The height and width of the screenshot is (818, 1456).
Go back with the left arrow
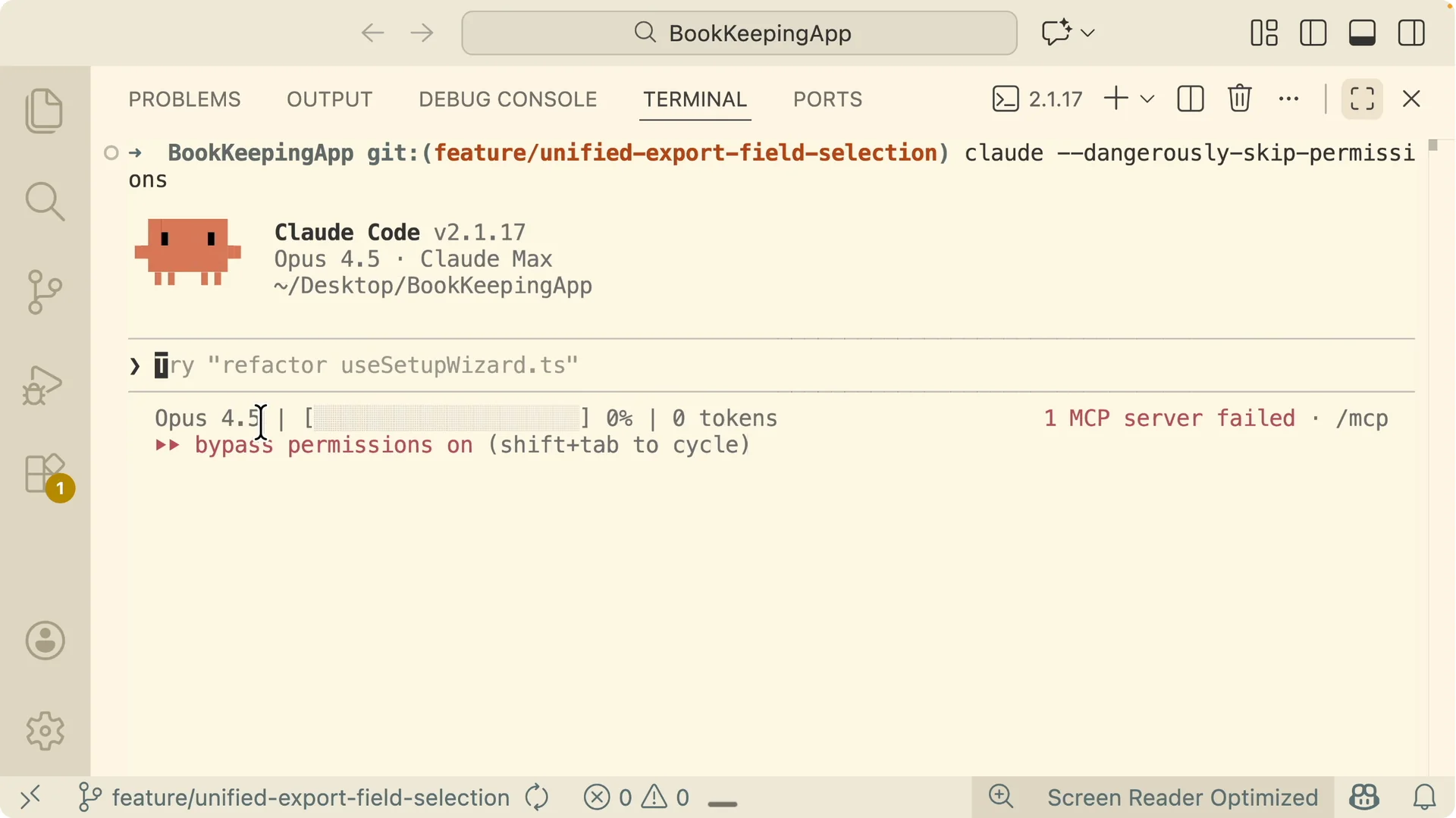[372, 33]
